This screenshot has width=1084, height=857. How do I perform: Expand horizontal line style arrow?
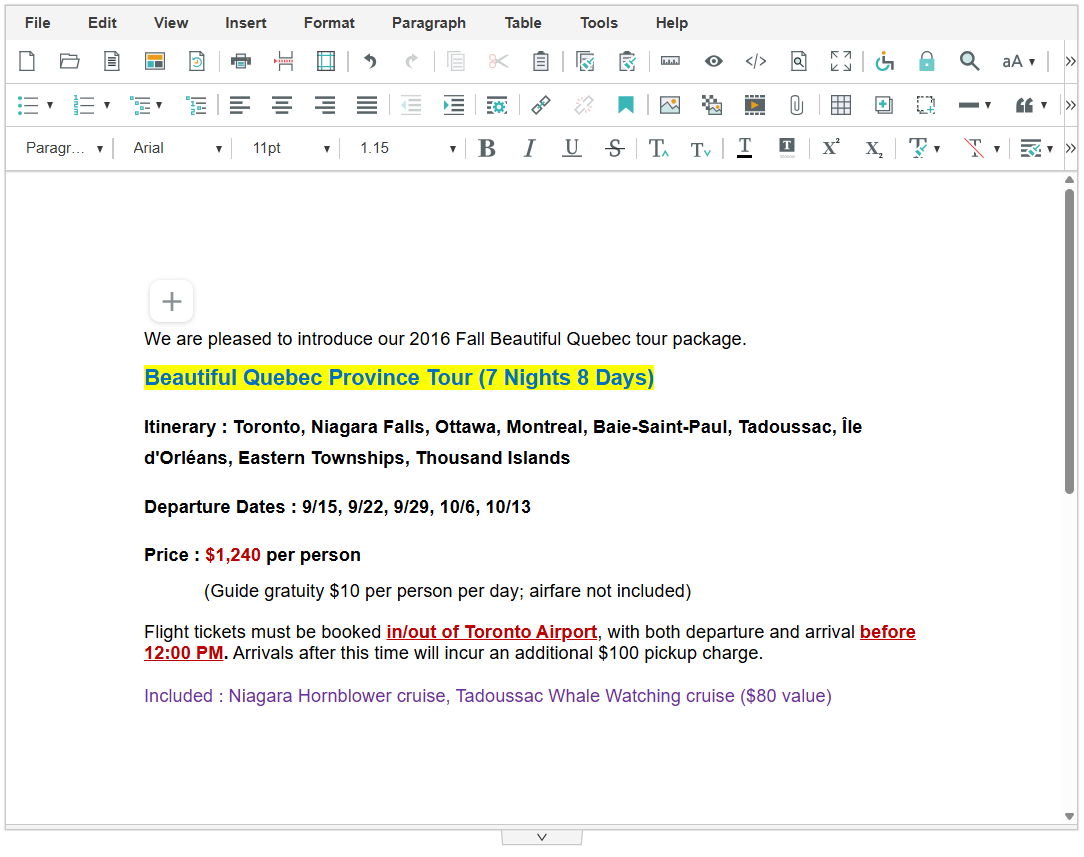pos(988,105)
